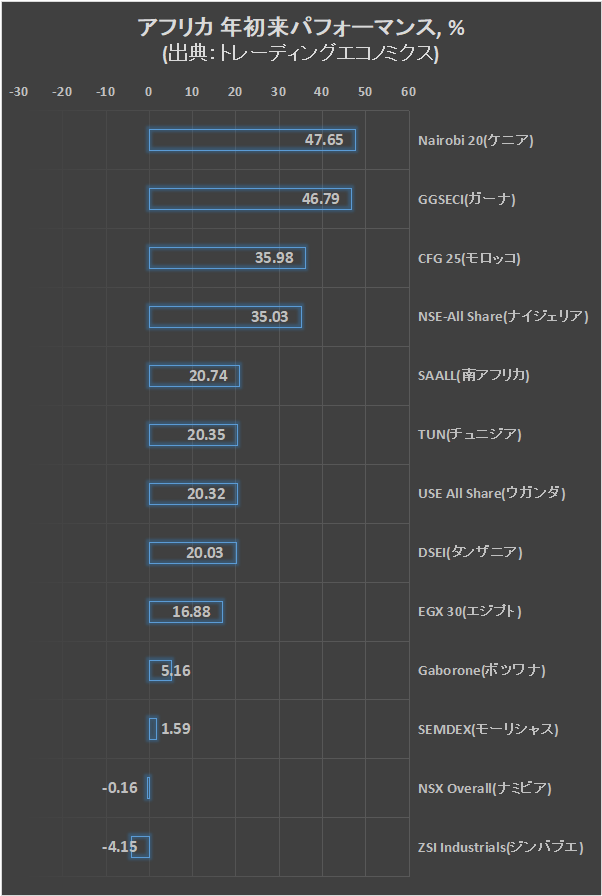Click the 30 axis tick label
Viewport: 602px width, 896px height.
[x=279, y=92]
